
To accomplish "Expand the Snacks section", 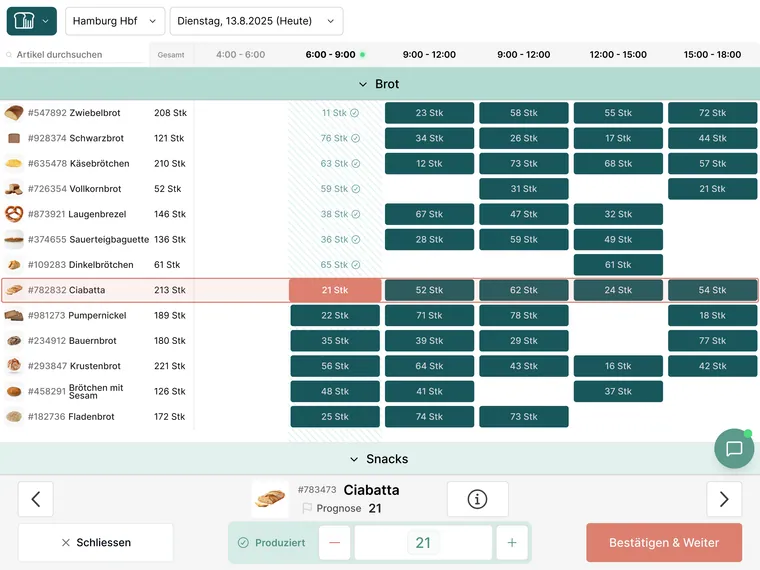I will pos(379,459).
